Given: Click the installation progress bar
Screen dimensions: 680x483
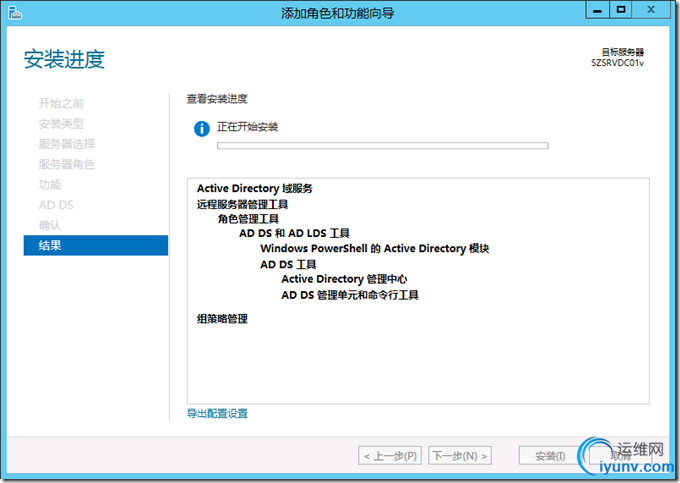Looking at the screenshot, I should click(382, 146).
